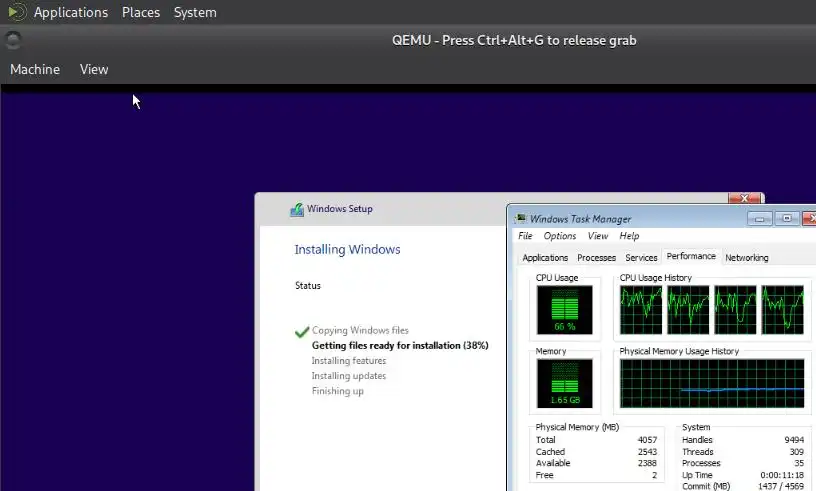Viewport: 816px width, 491px height.
Task: Click the Windows Setup icon in its title bar
Action: (x=297, y=209)
